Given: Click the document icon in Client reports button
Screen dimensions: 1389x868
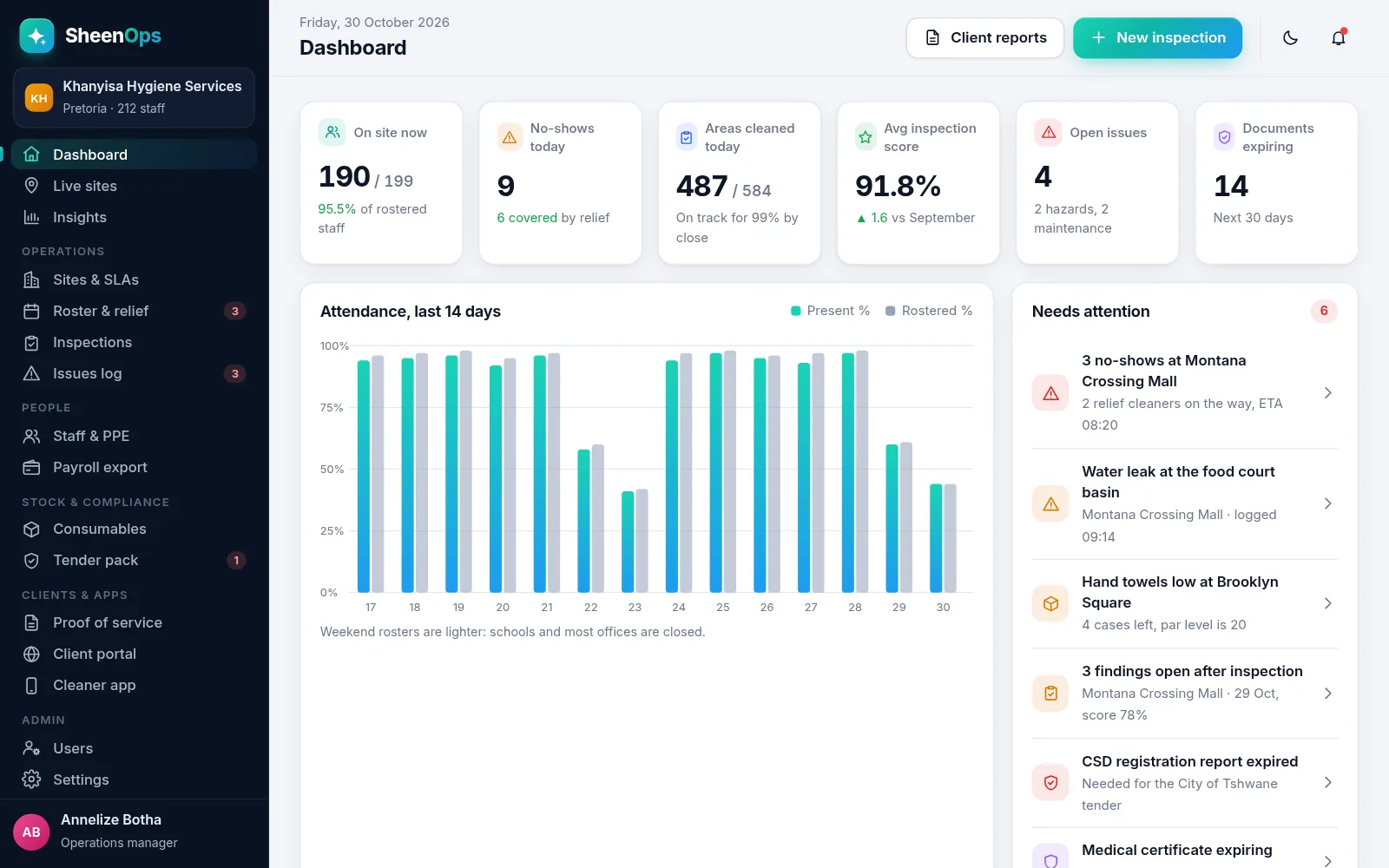Looking at the screenshot, I should pyautogui.click(x=932, y=37).
